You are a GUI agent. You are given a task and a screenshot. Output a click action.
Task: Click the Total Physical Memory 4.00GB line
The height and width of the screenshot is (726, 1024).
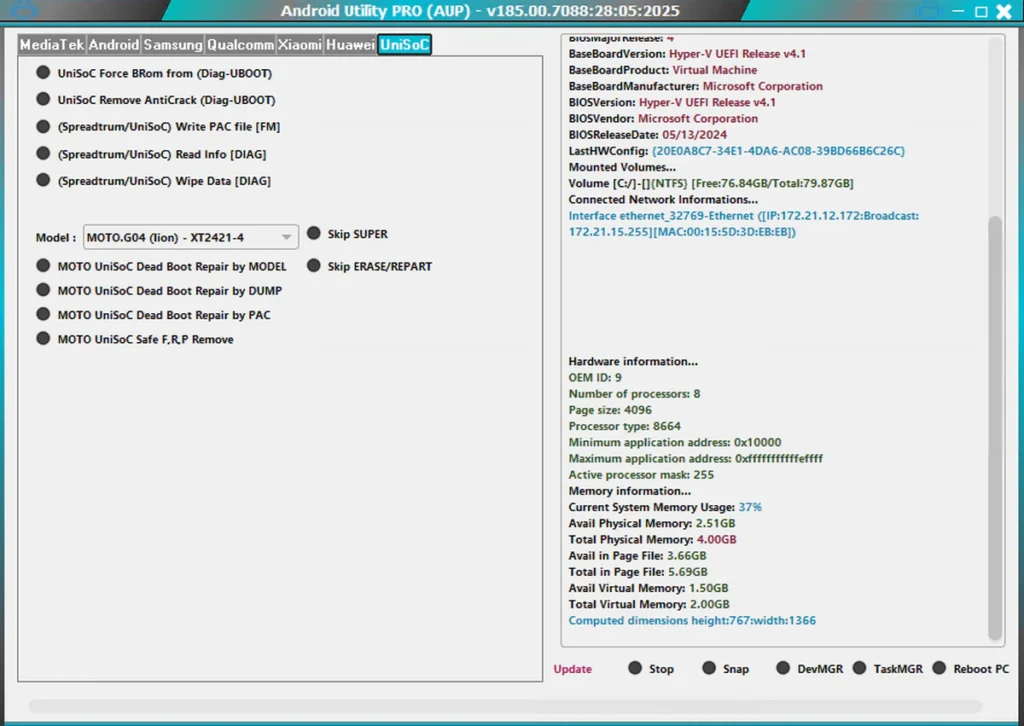(x=652, y=539)
